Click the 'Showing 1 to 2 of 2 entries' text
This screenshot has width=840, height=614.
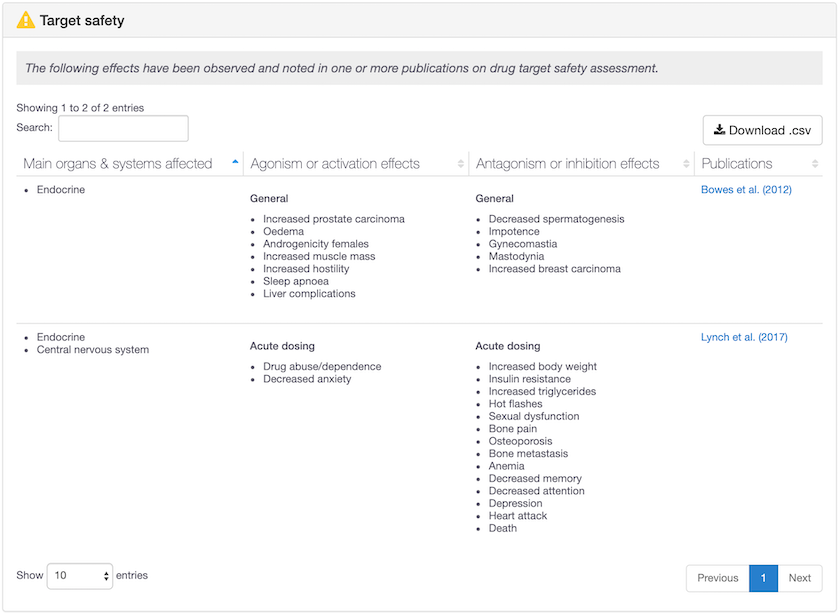[80, 108]
